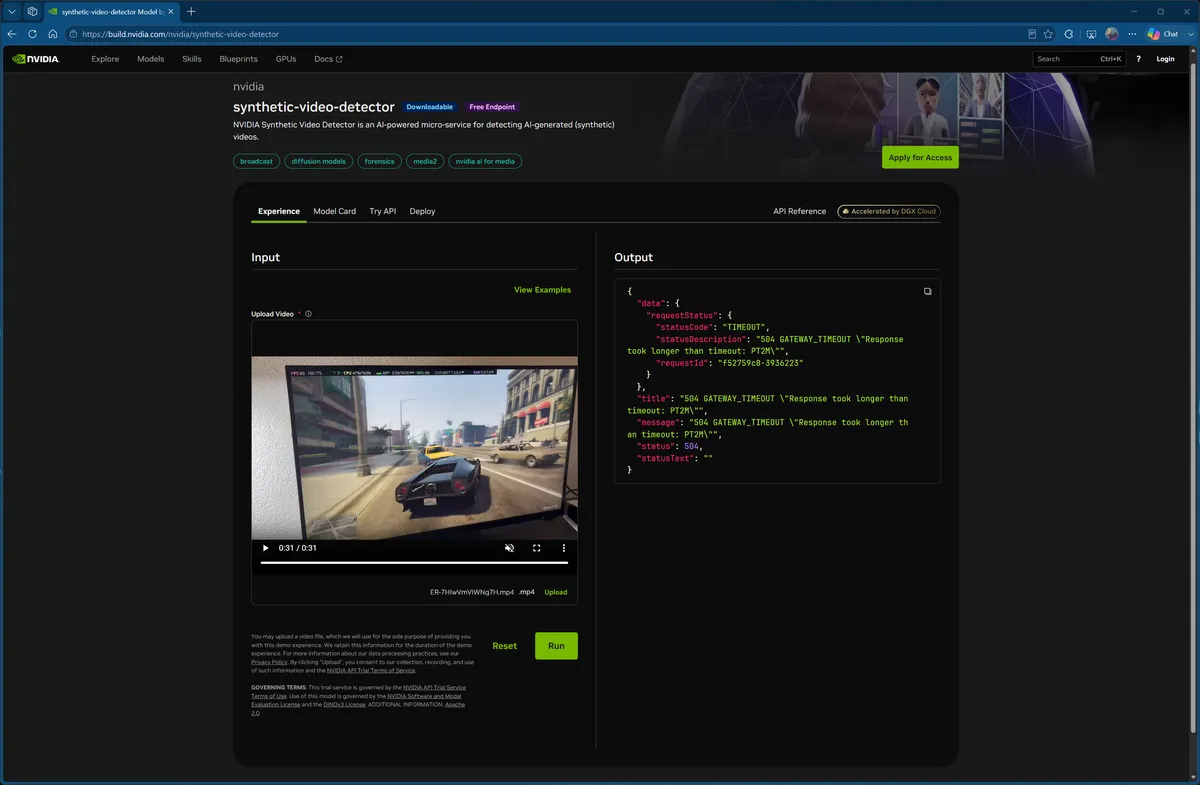Add this page to favorites
Viewport: 1200px width, 785px height.
[x=1048, y=33]
